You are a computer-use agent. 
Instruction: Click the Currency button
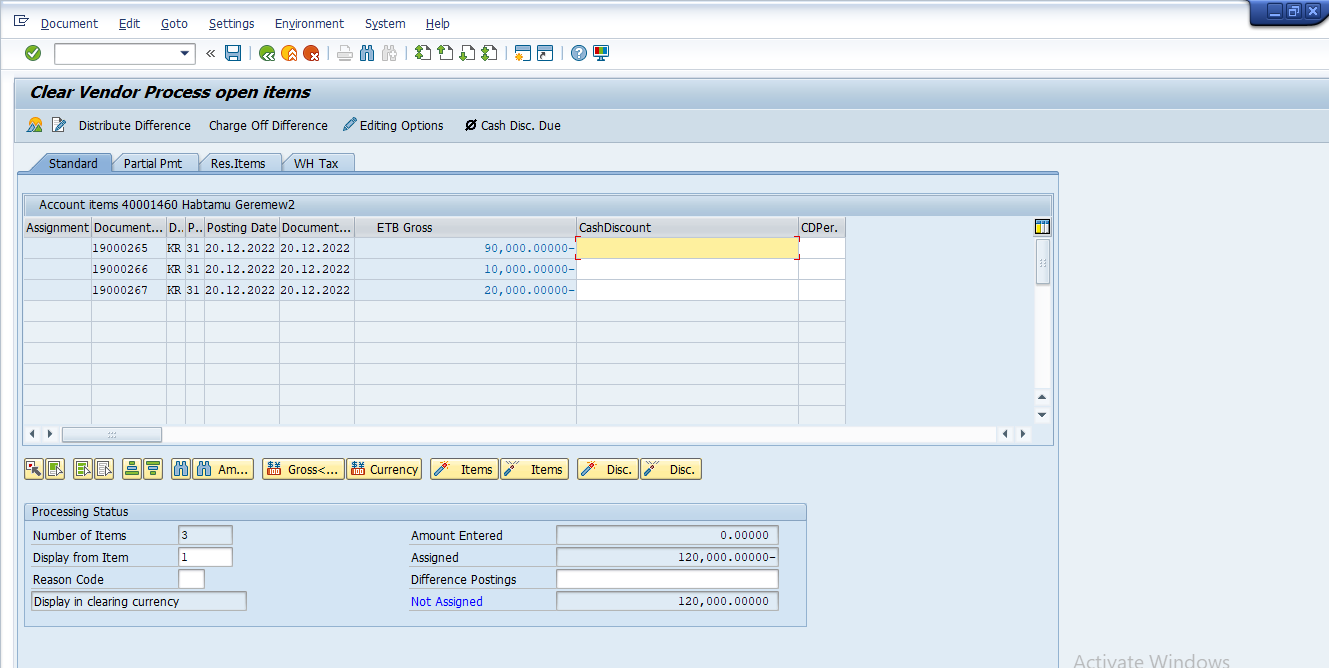384,469
